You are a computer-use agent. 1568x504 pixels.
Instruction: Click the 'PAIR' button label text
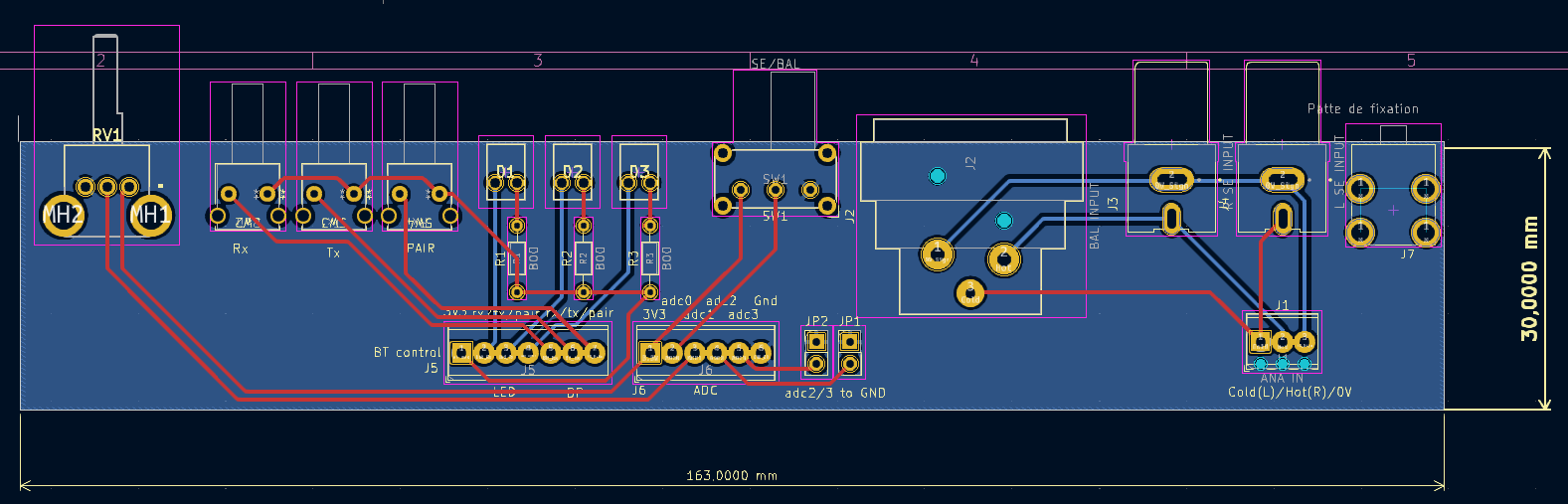pos(421,249)
